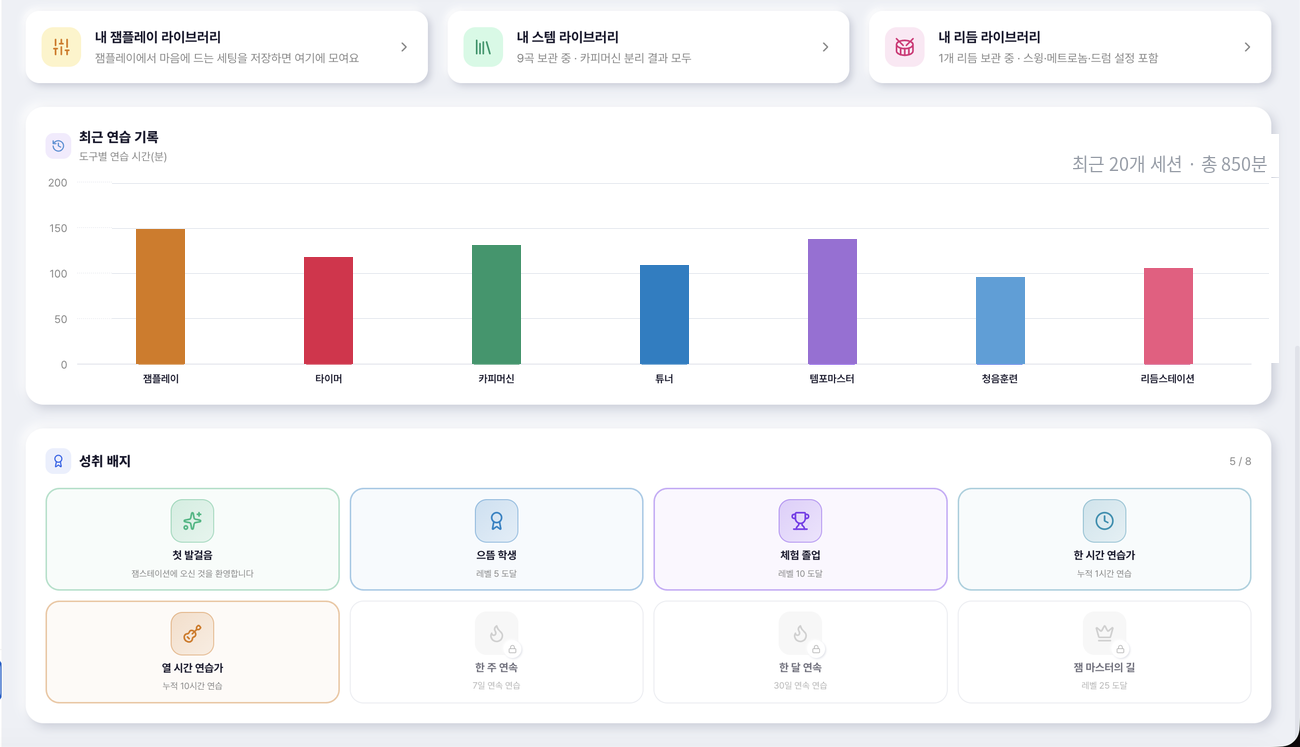Screen dimensions: 1300x747
Task: Click the 열 시간 연습가 badge title
Action: pyautogui.click(x=192, y=668)
